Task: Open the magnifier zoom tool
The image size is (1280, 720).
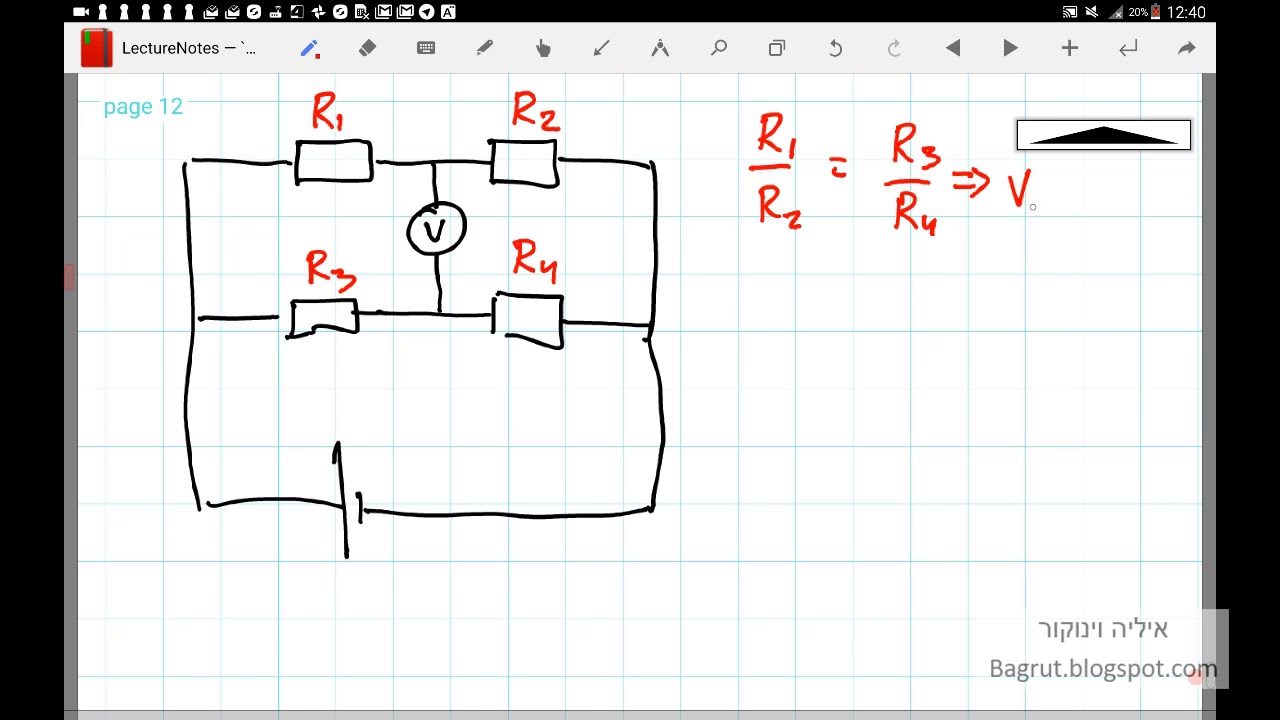Action: [x=719, y=48]
